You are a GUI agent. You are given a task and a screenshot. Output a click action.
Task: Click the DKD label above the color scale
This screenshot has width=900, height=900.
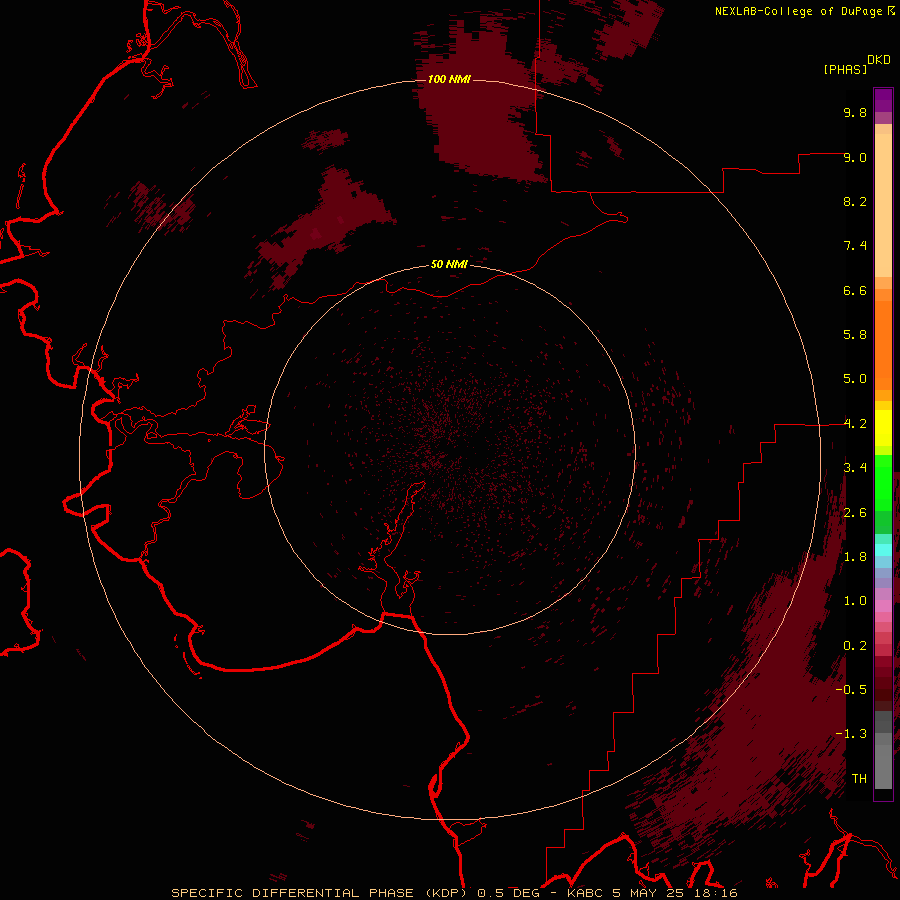(x=879, y=59)
